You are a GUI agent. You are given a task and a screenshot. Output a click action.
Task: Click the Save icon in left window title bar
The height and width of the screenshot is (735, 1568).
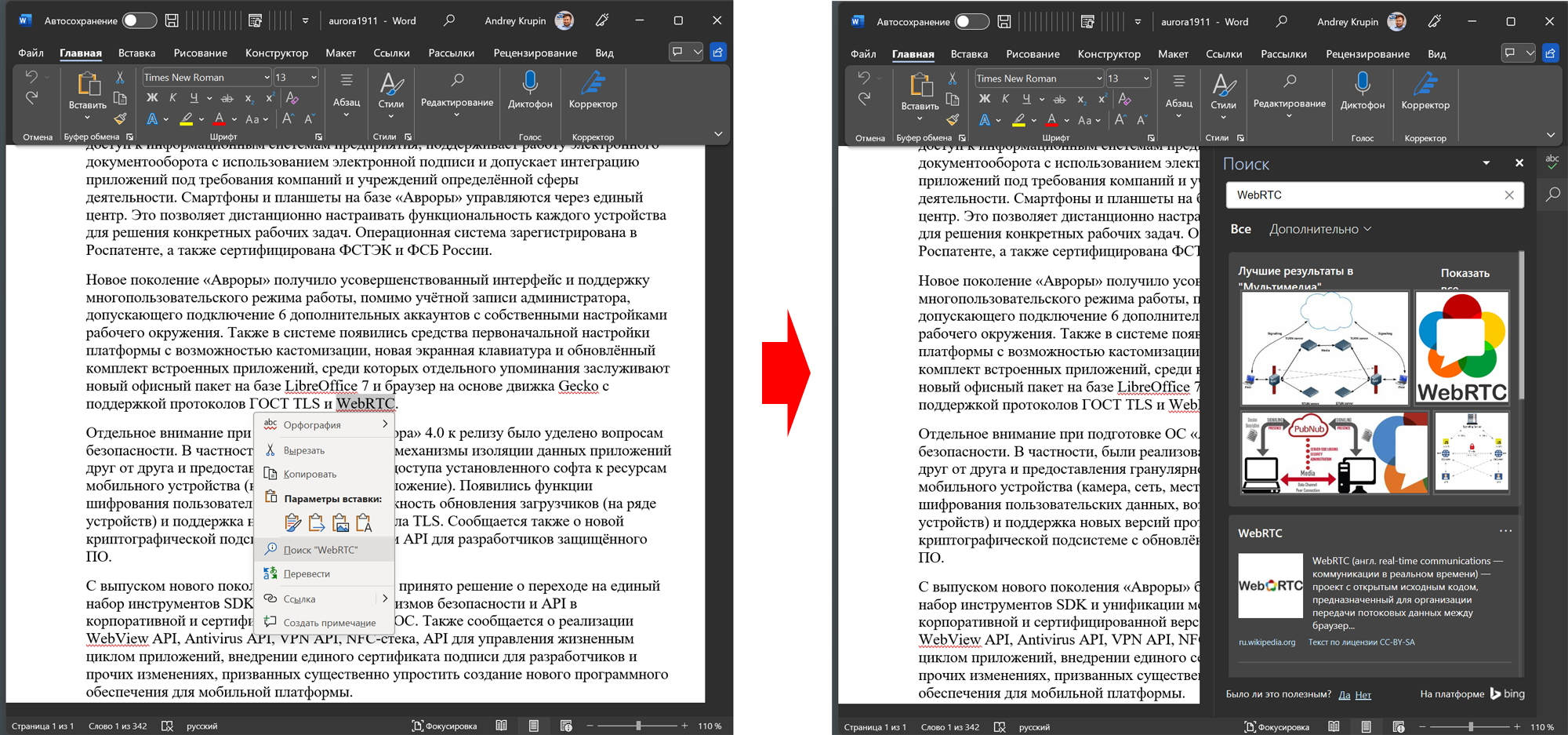coord(172,20)
